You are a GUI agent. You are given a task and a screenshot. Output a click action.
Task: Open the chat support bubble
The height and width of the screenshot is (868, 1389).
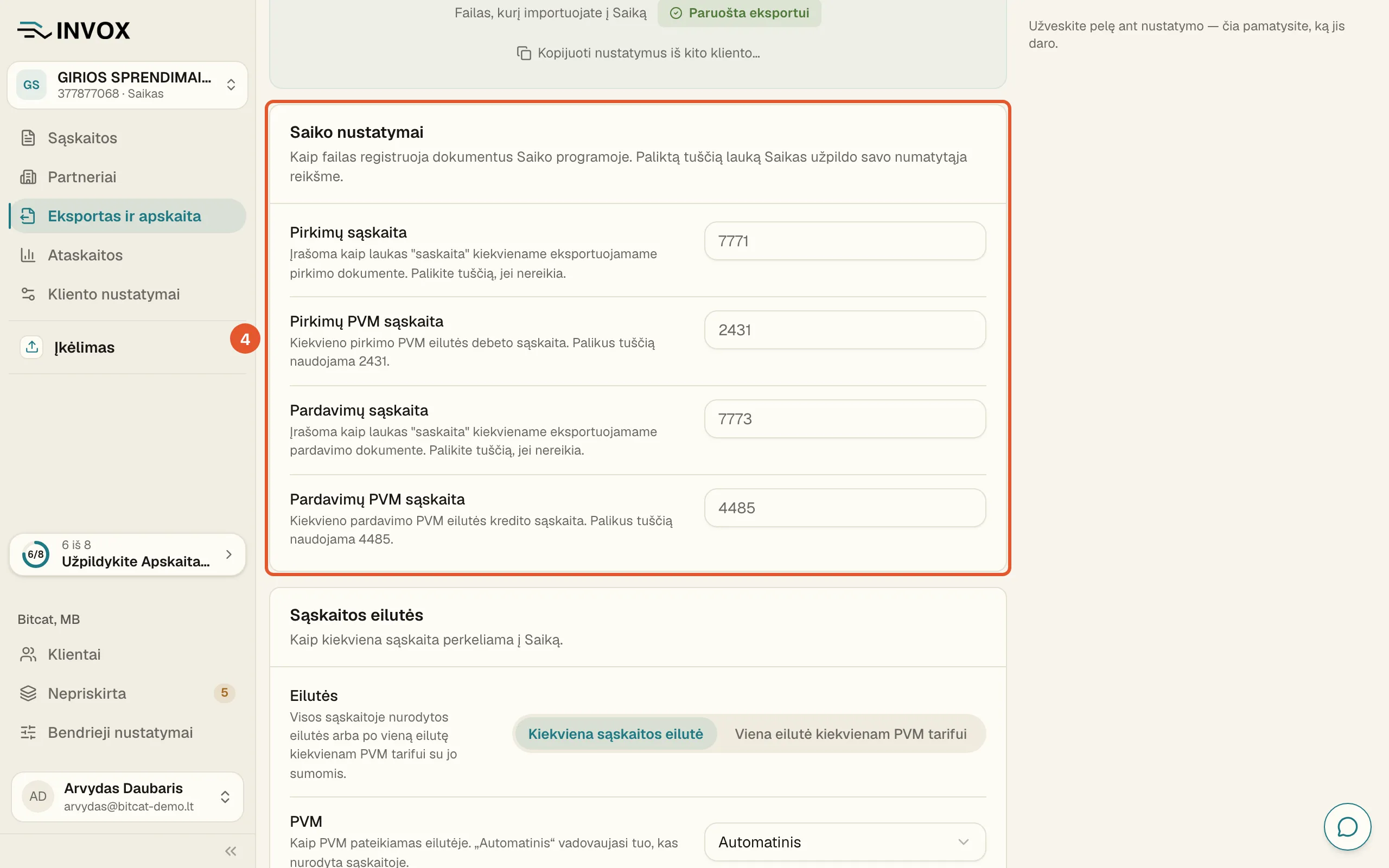(x=1347, y=827)
